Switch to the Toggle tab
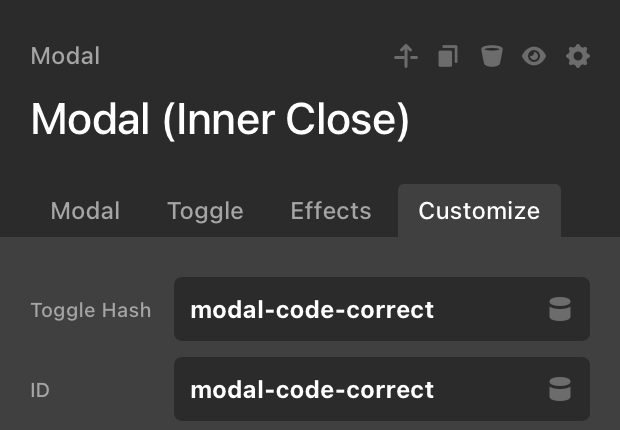 click(x=205, y=211)
